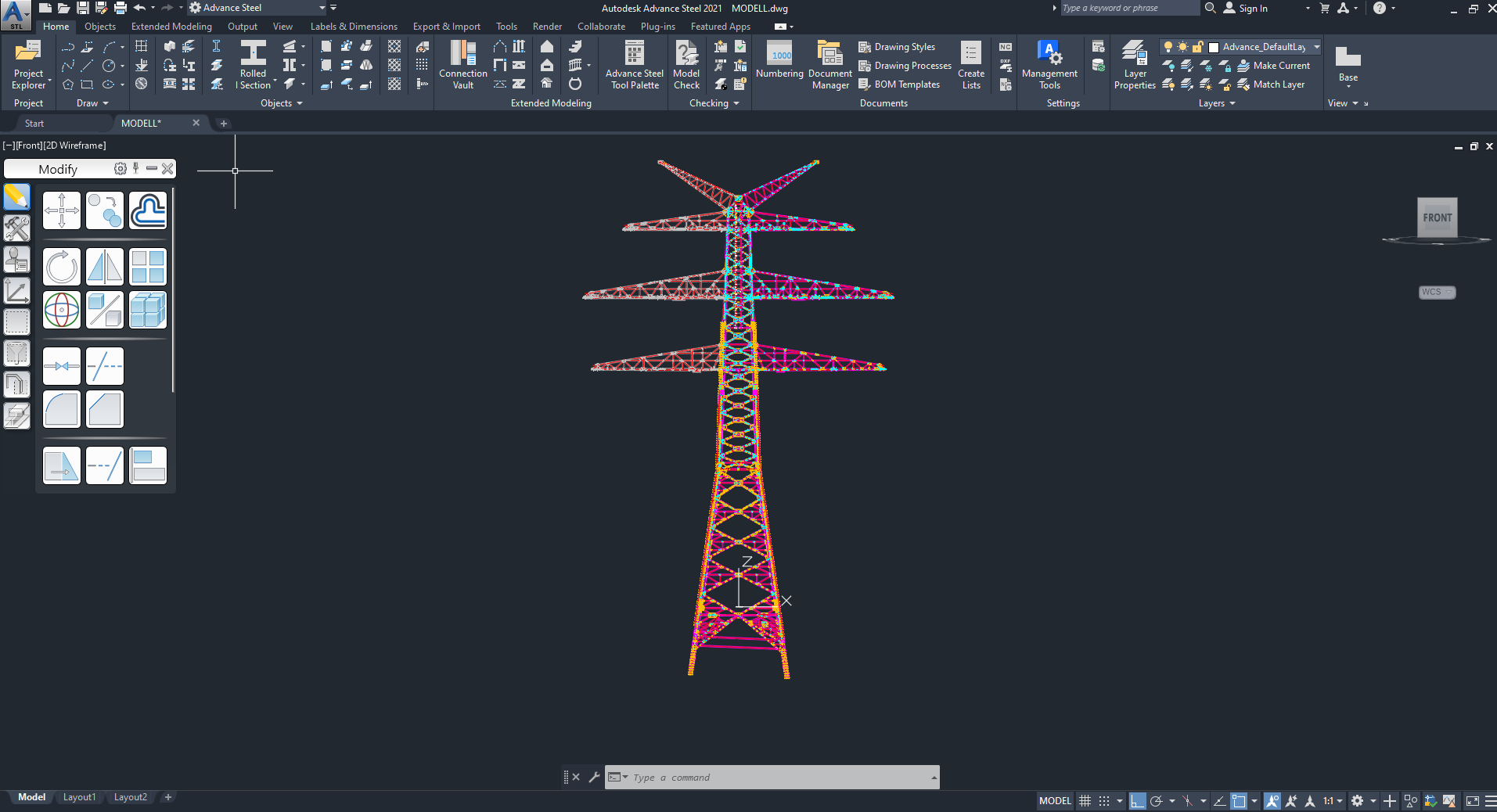The width and height of the screenshot is (1497, 812).
Task: Toggle isometric drafting in status bar
Action: click(x=1188, y=800)
